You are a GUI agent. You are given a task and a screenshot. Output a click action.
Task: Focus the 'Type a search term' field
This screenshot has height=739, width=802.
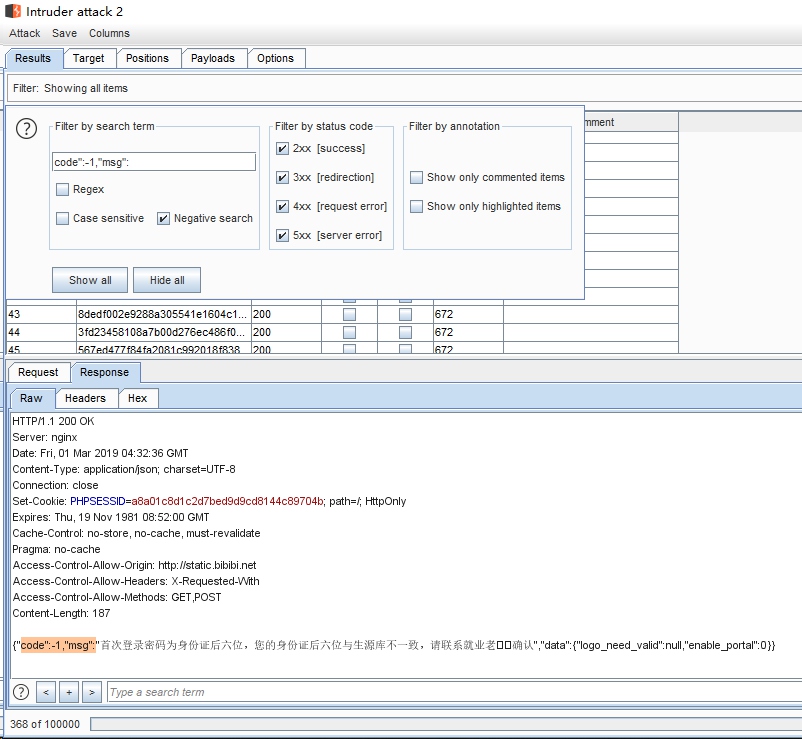coord(454,692)
